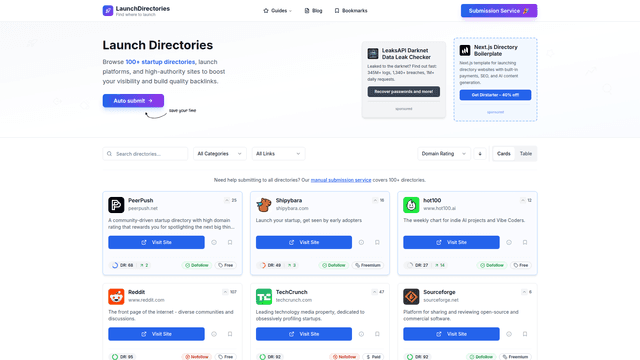This screenshot has width=640, height=360.
Task: Open the PeerPush logo icon
Action: click(116, 204)
